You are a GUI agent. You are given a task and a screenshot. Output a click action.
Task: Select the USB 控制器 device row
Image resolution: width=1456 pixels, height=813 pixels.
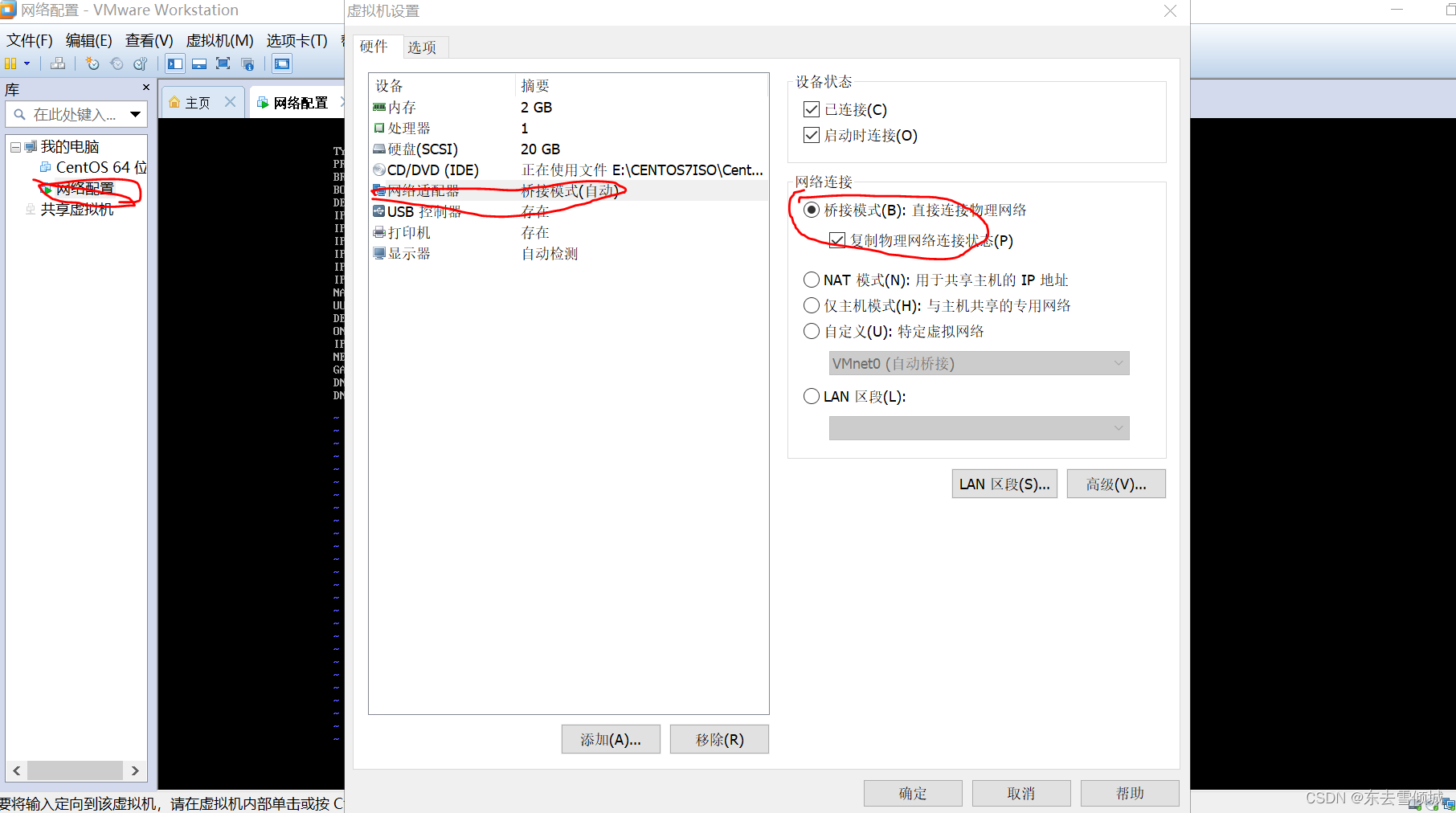568,211
